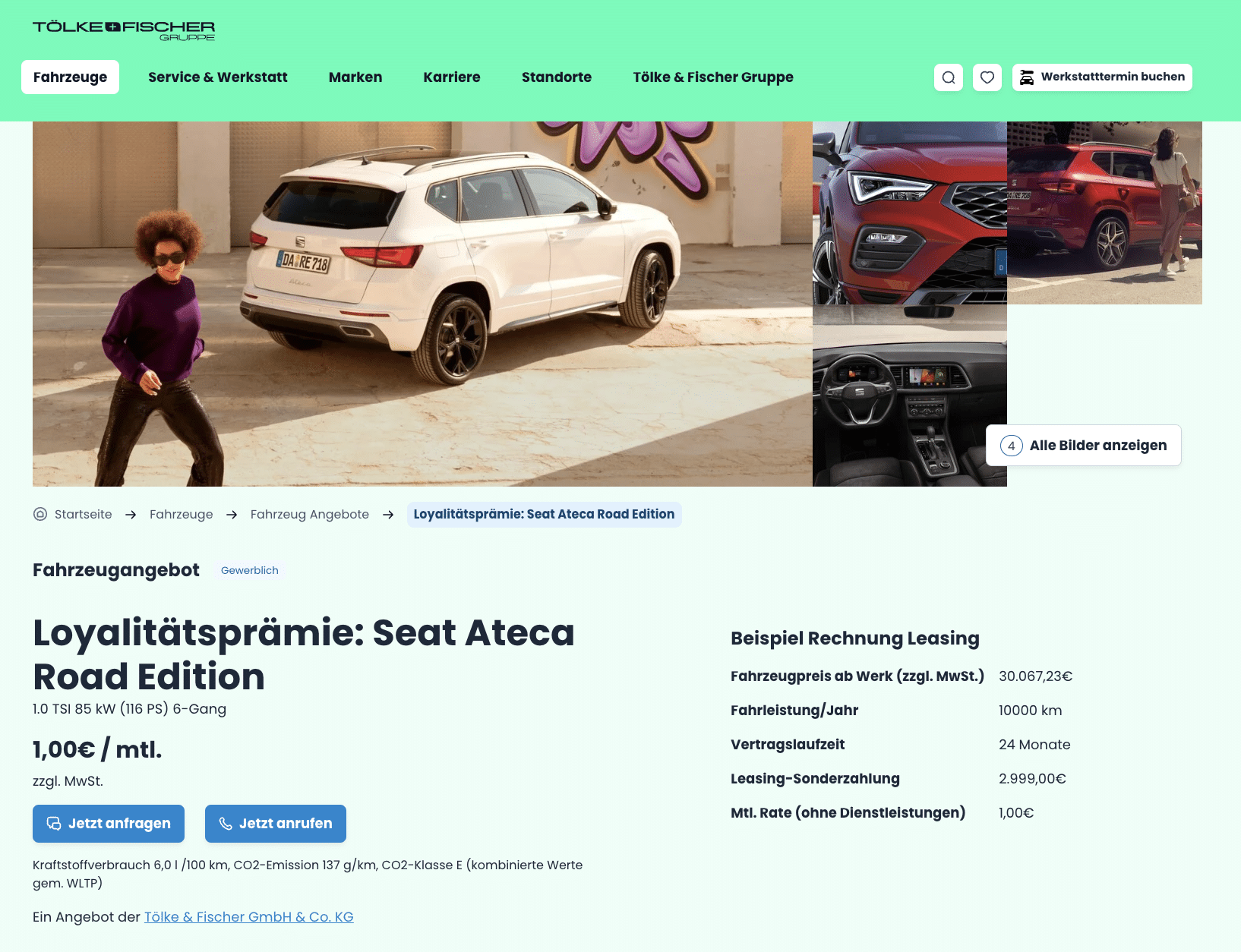1241x952 pixels.
Task: Follow the Tölke & Fischer GmbH & Co. KG link
Action: pyautogui.click(x=249, y=917)
